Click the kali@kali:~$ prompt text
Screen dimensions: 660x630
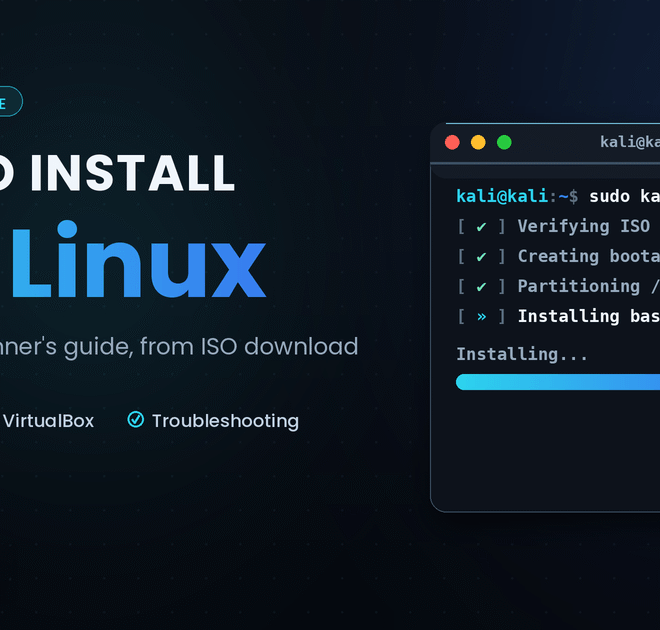point(517,197)
